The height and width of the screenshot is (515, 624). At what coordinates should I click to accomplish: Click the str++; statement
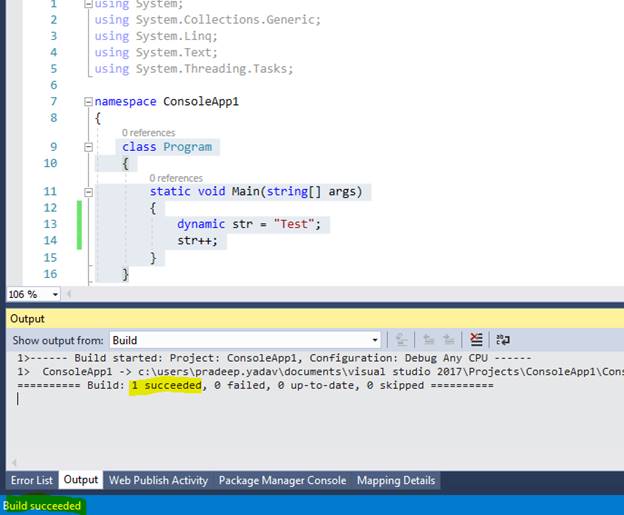[197, 241]
